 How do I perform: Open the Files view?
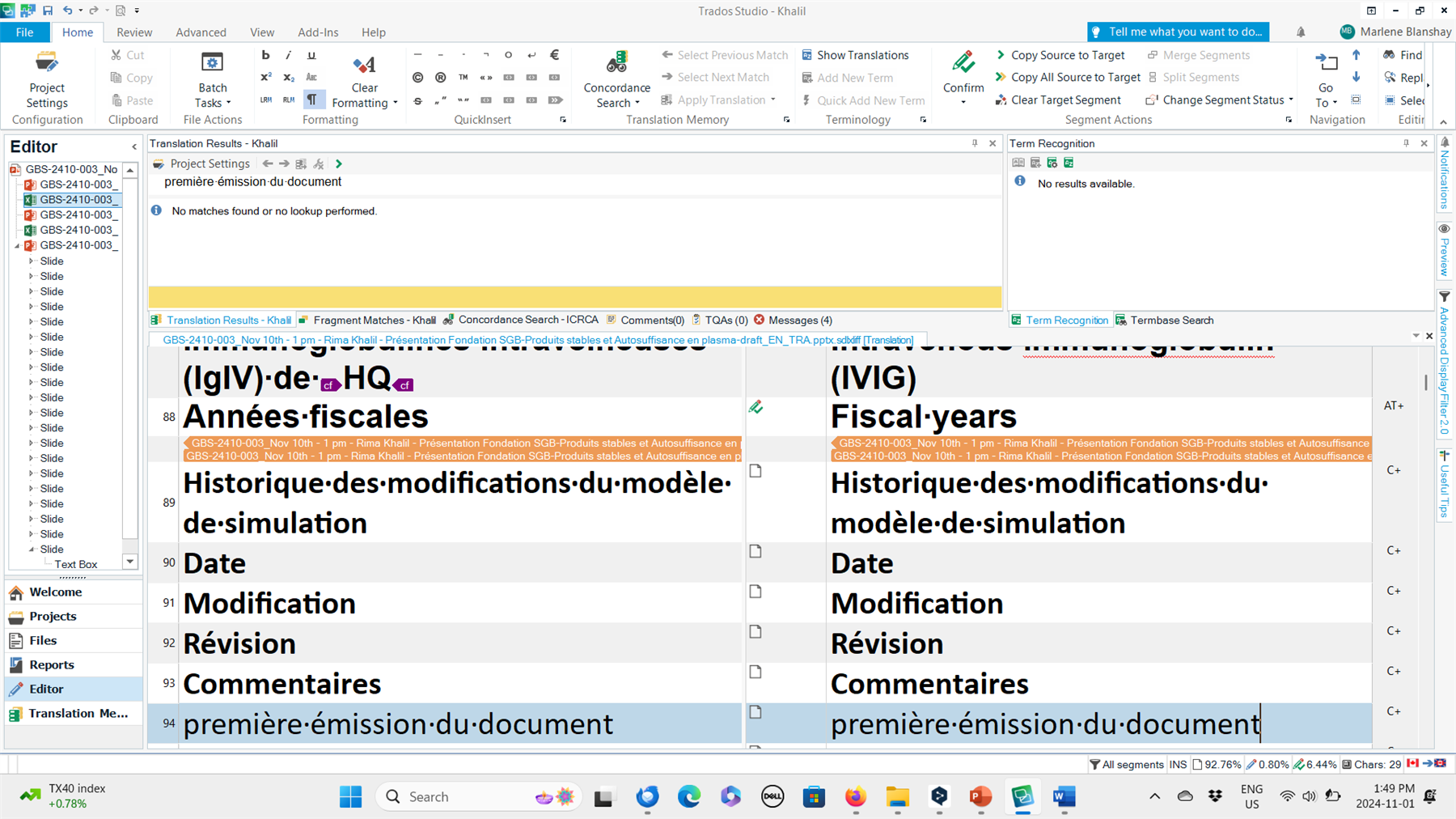tap(73, 640)
